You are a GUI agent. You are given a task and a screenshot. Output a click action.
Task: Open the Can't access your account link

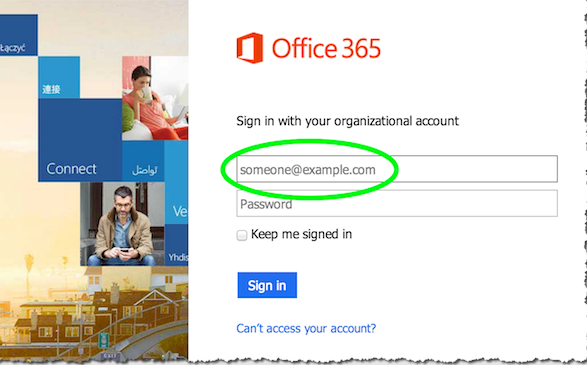(x=306, y=328)
